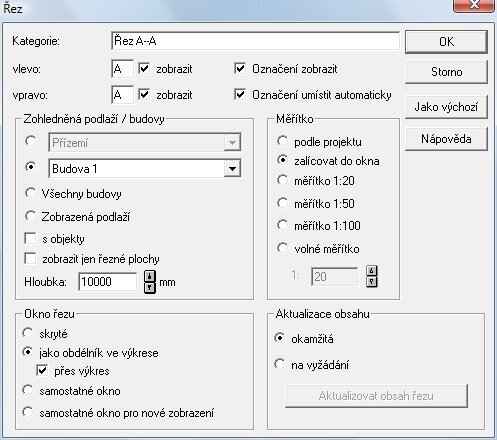Choose 'na vyžádání' update mode
The width and height of the screenshot is (497, 440).
pyautogui.click(x=279, y=364)
